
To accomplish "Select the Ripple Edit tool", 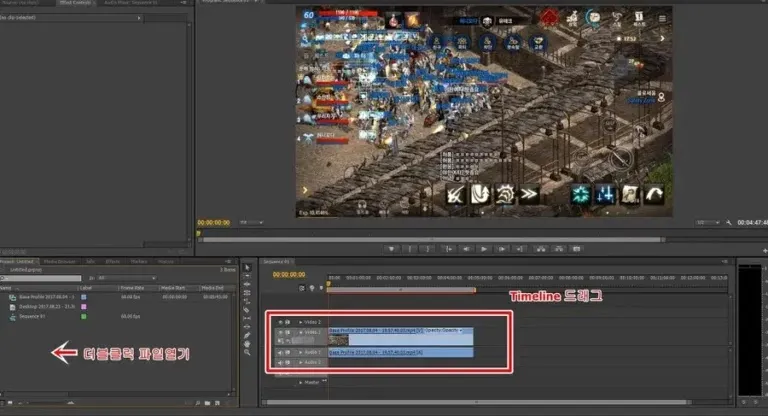I will coord(247,284).
